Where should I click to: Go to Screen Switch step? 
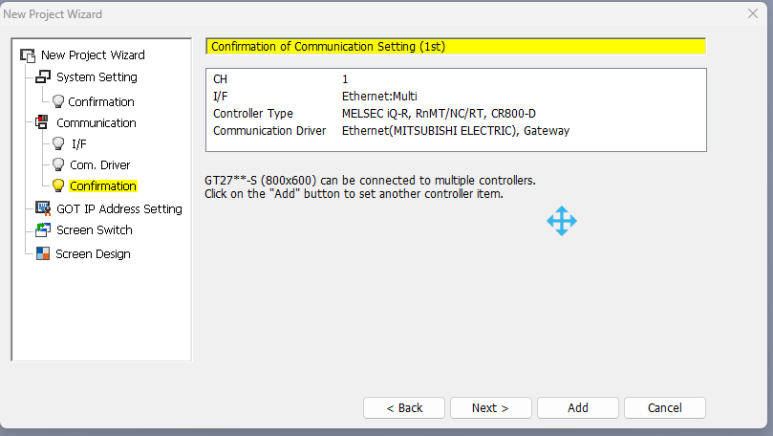point(94,230)
